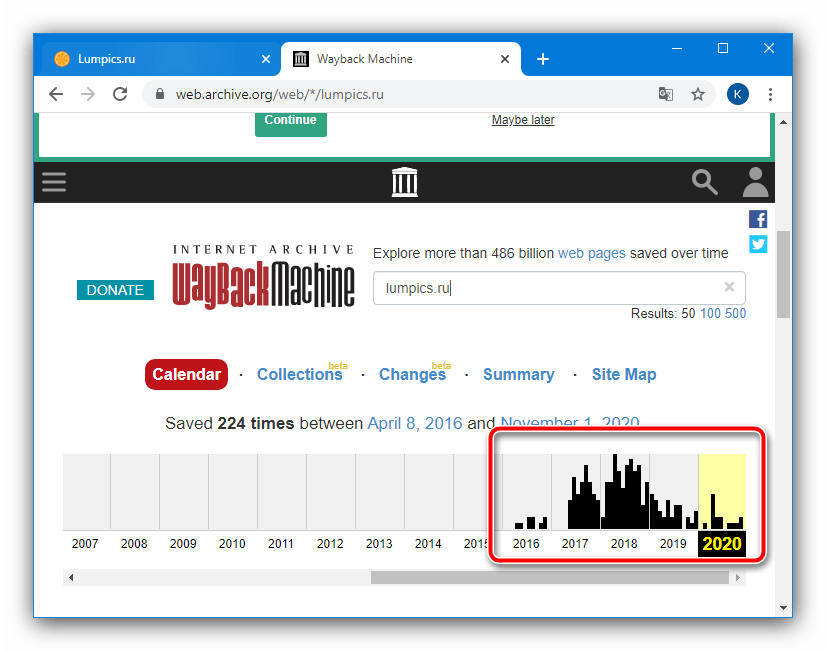Open the April 8, 2016 capture link
This screenshot has width=826, height=651.
pos(415,423)
